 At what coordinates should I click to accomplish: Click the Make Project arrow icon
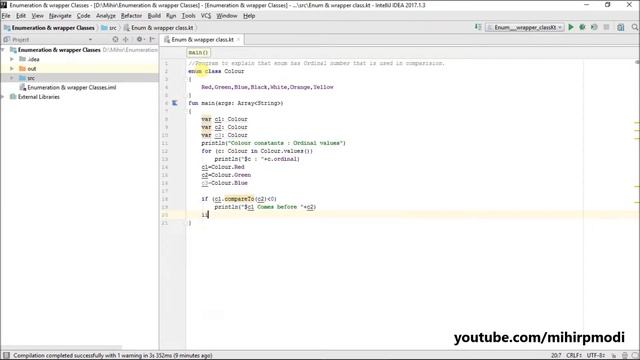pos(478,27)
